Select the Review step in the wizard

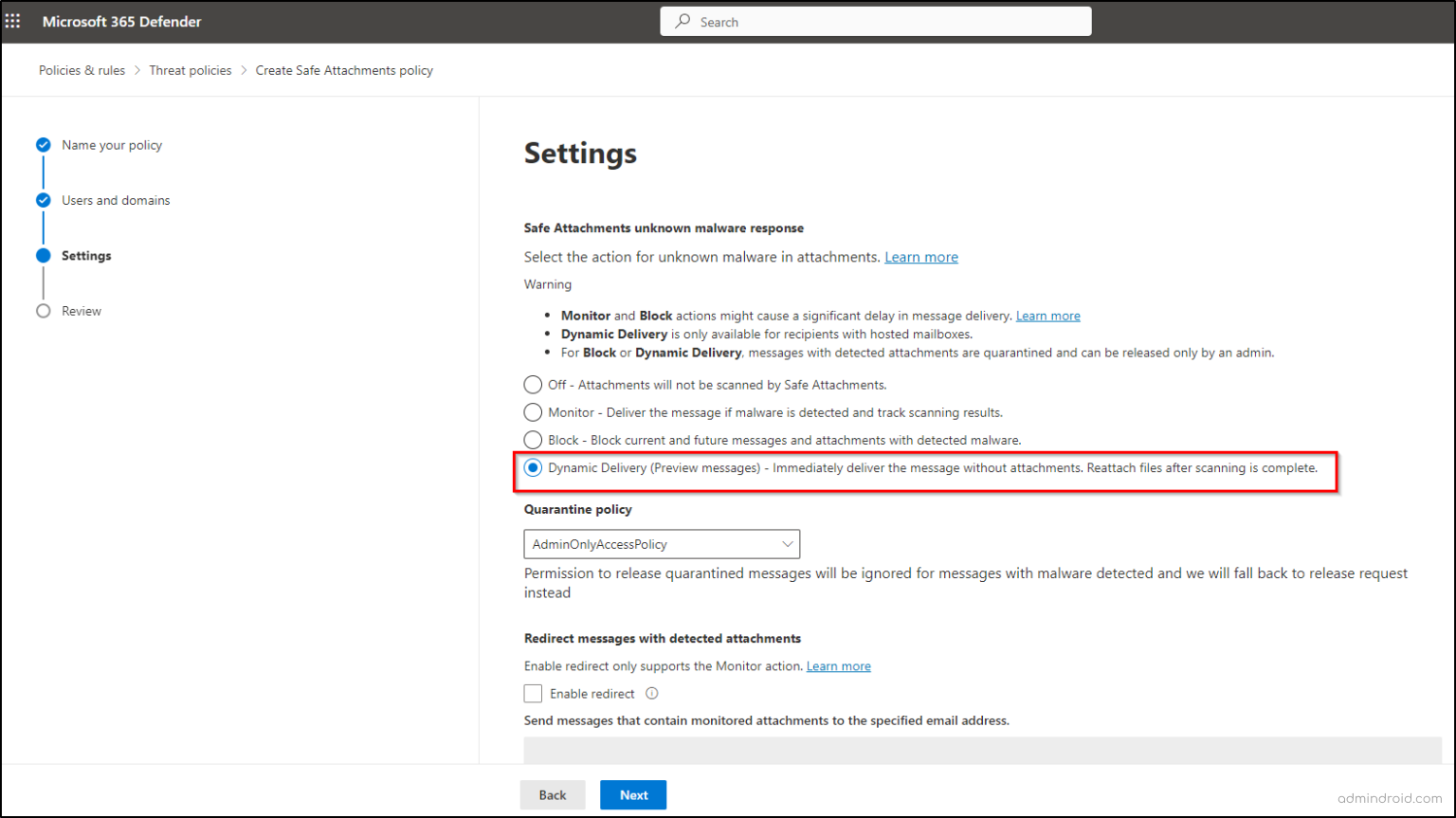(43, 310)
